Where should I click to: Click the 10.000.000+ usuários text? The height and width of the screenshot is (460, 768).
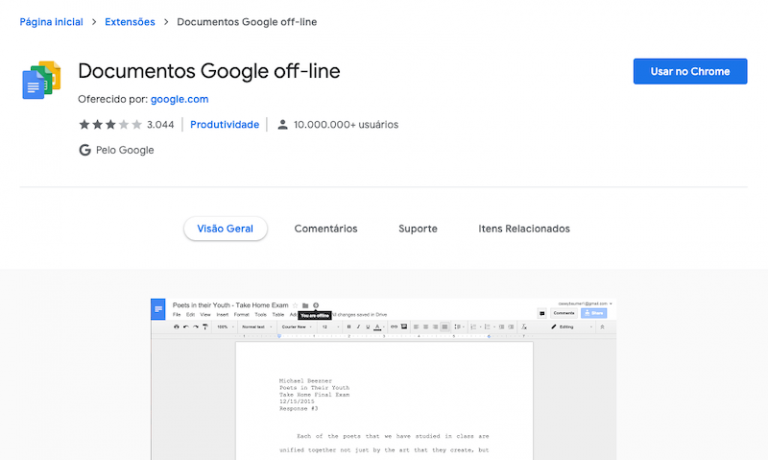346,125
